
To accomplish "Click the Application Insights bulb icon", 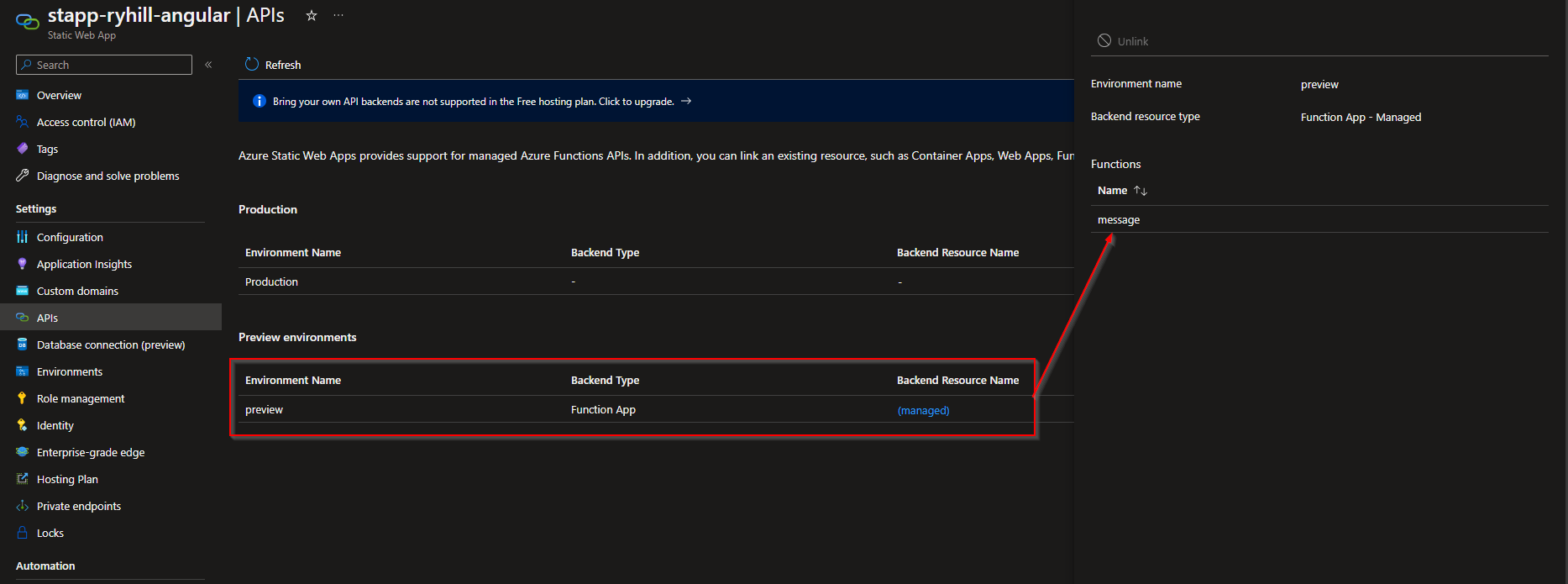I will click(x=23, y=264).
